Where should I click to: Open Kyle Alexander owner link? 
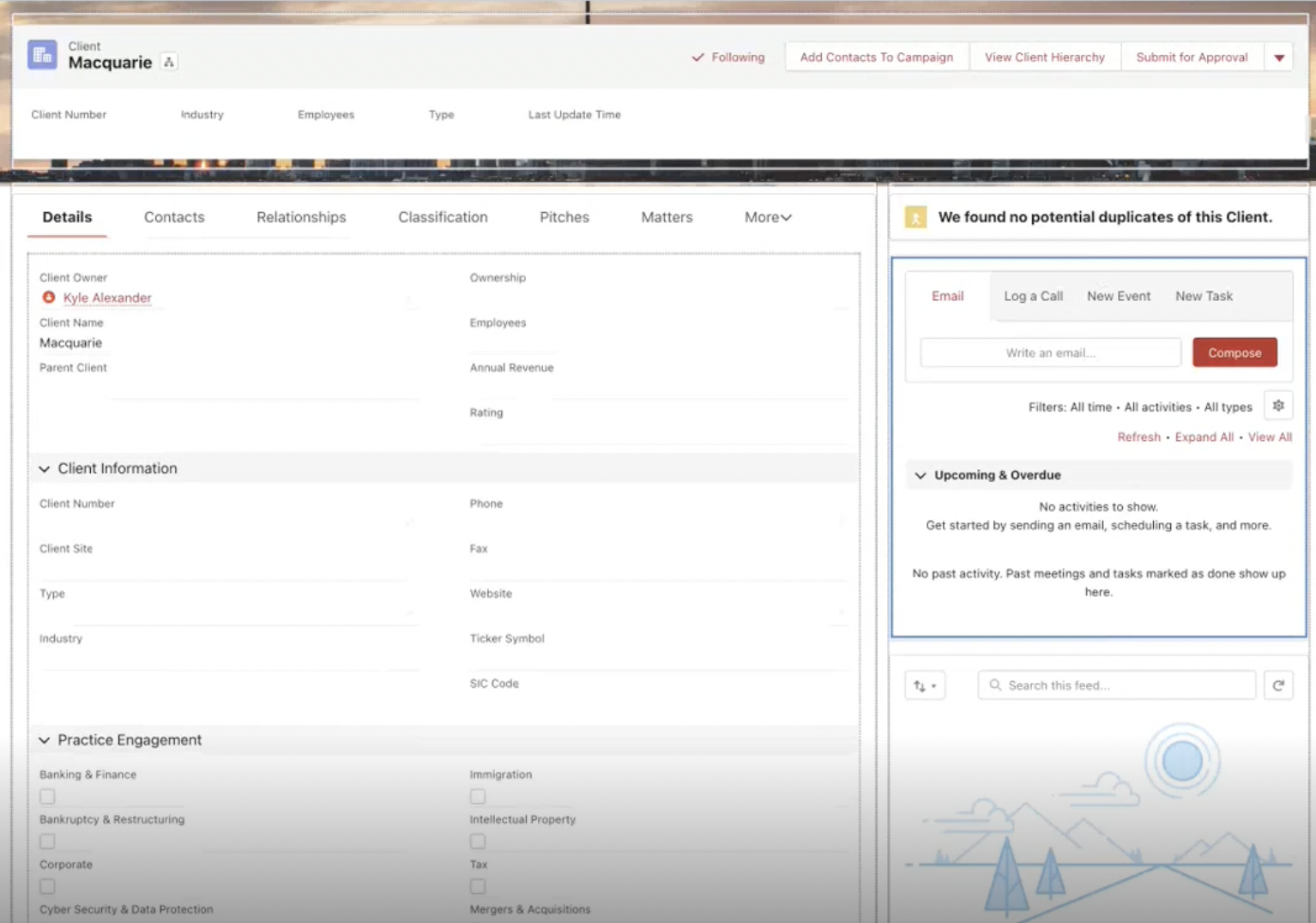(x=107, y=298)
